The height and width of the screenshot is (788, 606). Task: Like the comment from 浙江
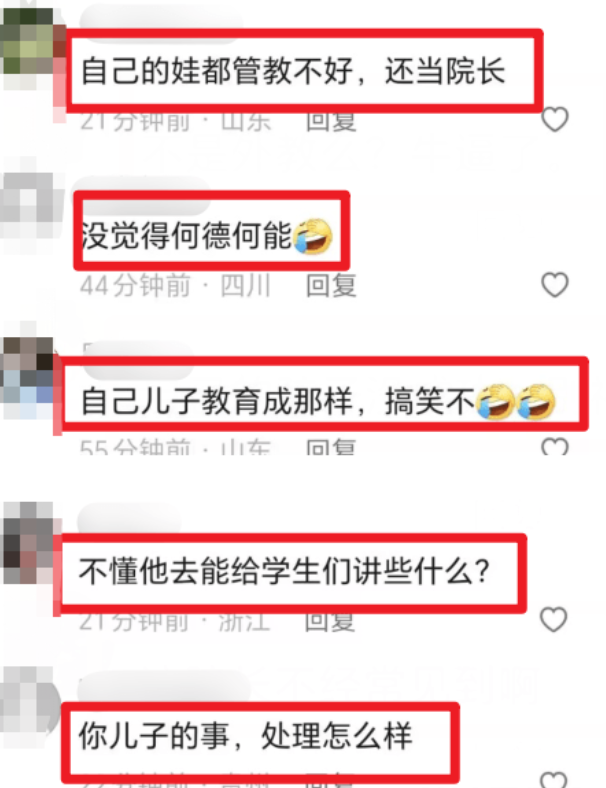pyautogui.click(x=553, y=619)
